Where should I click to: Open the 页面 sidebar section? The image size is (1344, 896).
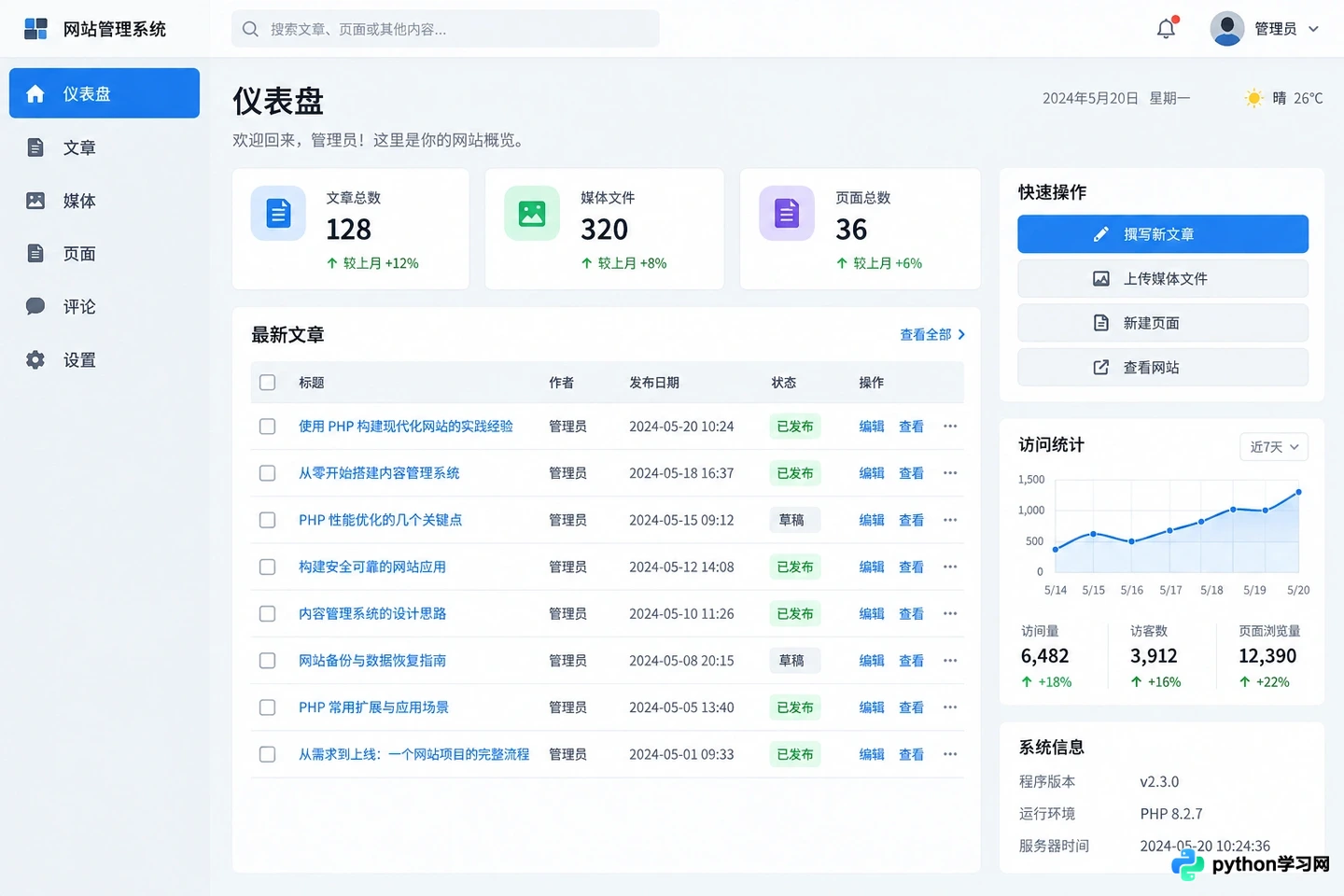coord(105,254)
